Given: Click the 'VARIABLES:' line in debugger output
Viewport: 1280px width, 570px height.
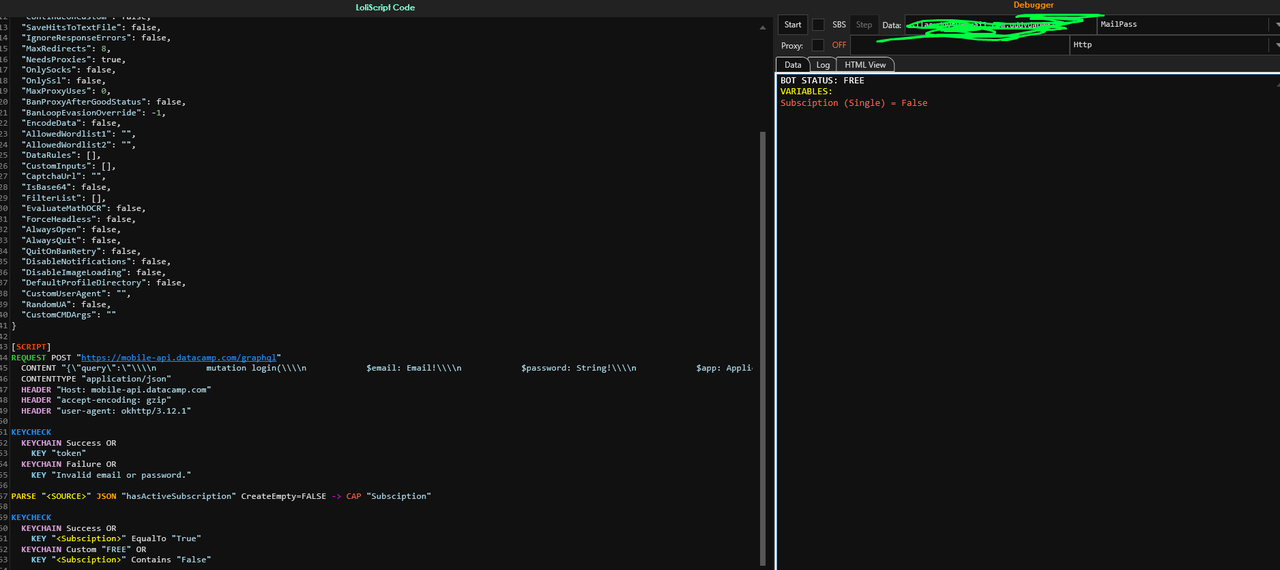Looking at the screenshot, I should point(806,92).
